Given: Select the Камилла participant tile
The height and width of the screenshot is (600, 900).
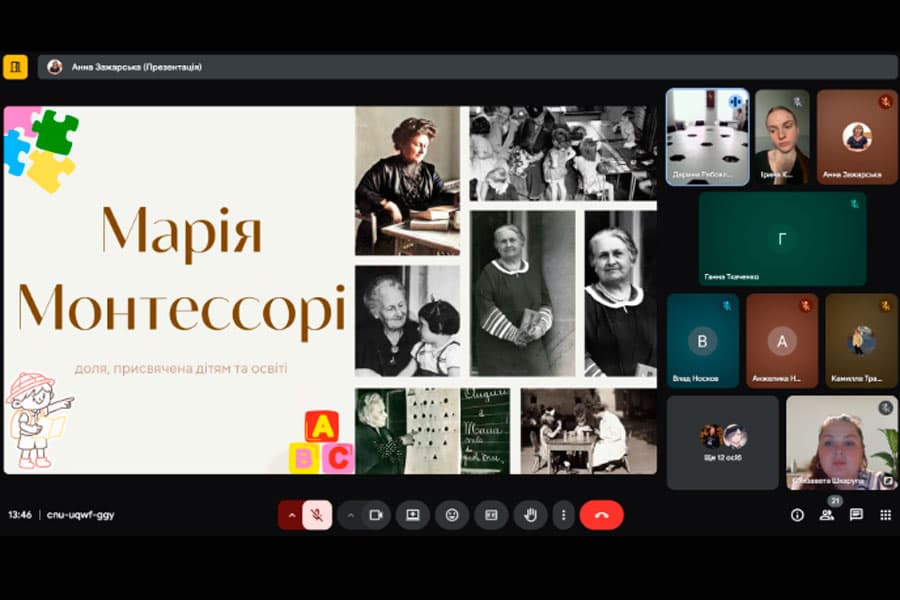Looking at the screenshot, I should 861,340.
